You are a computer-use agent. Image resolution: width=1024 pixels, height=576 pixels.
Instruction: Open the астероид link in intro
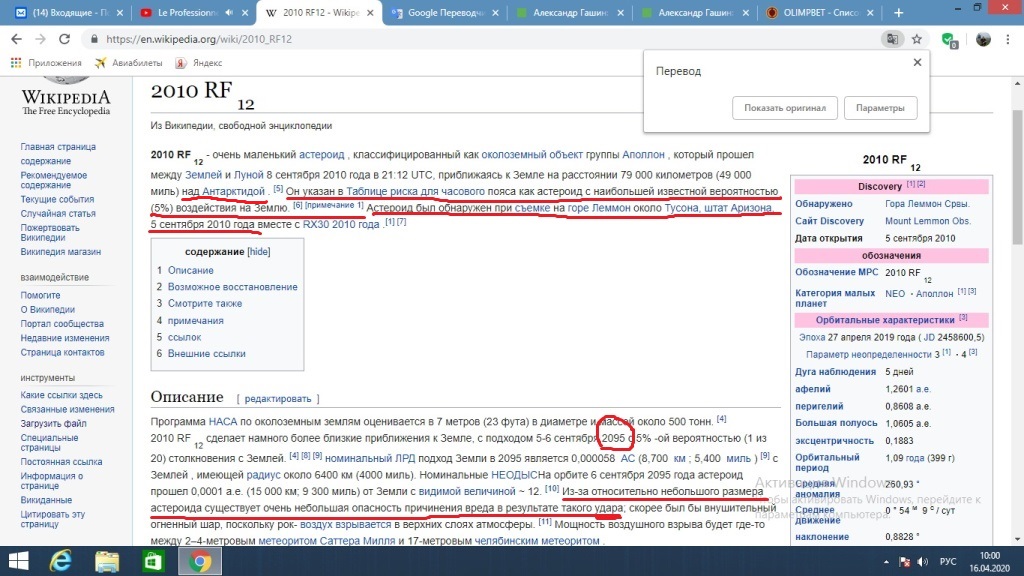(321, 155)
